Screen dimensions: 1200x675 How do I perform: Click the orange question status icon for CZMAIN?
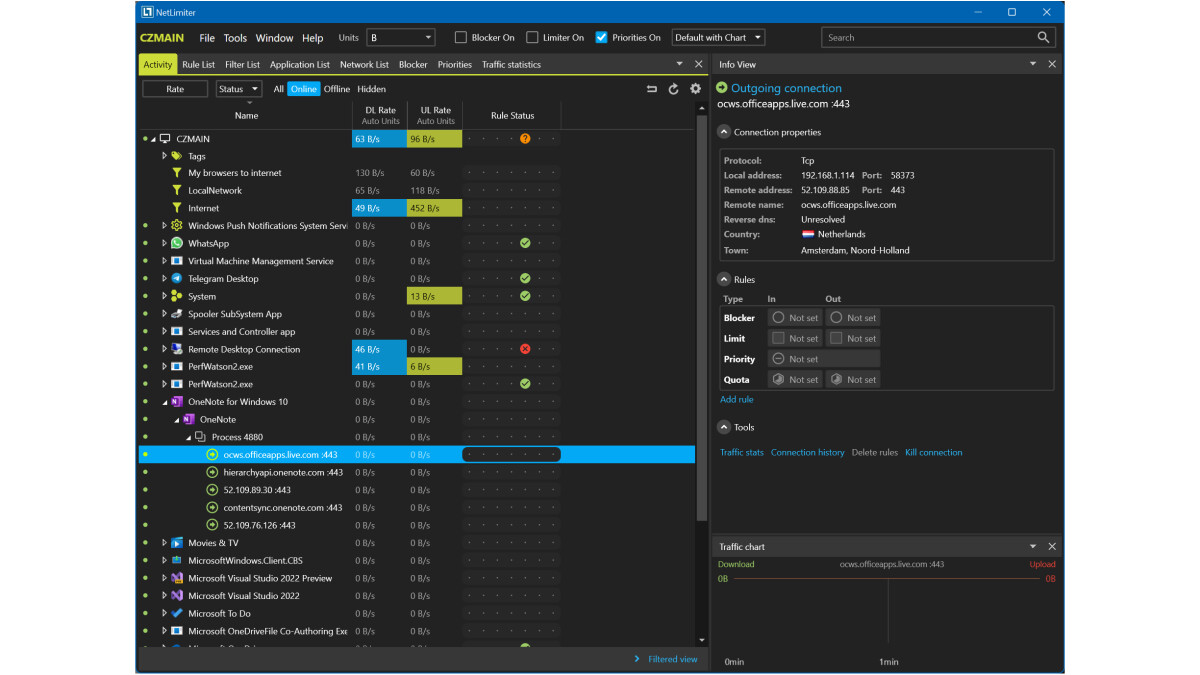tap(525, 138)
